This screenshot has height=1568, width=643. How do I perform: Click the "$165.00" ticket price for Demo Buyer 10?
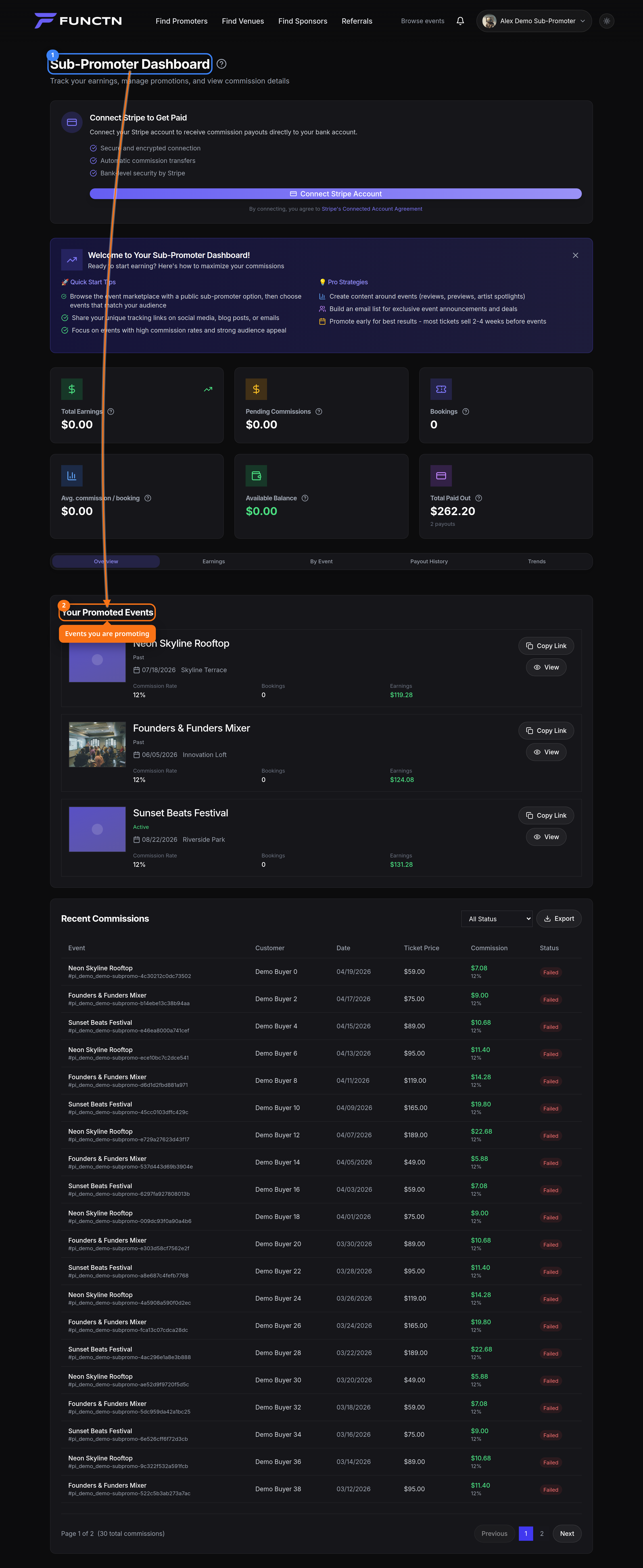[x=416, y=1108]
